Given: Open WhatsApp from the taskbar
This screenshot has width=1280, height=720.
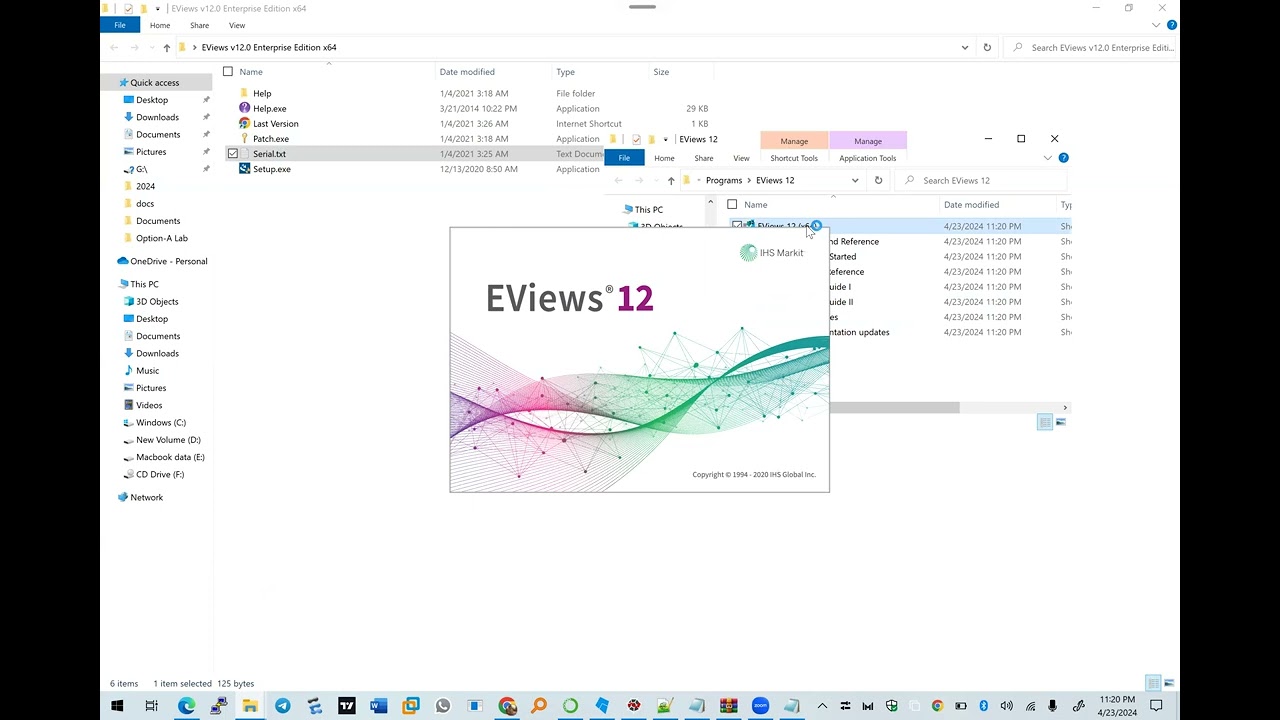Looking at the screenshot, I should click(x=443, y=706).
